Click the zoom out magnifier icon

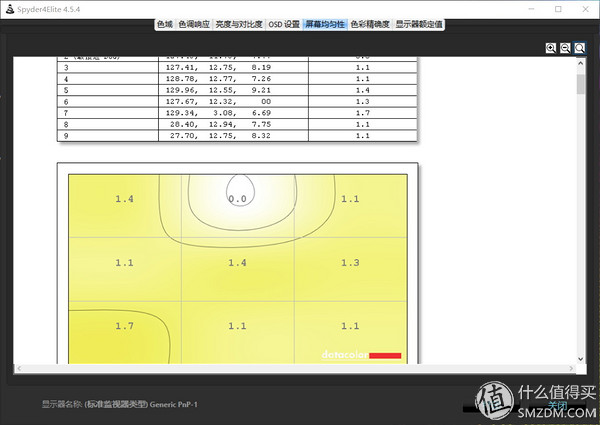(565, 48)
